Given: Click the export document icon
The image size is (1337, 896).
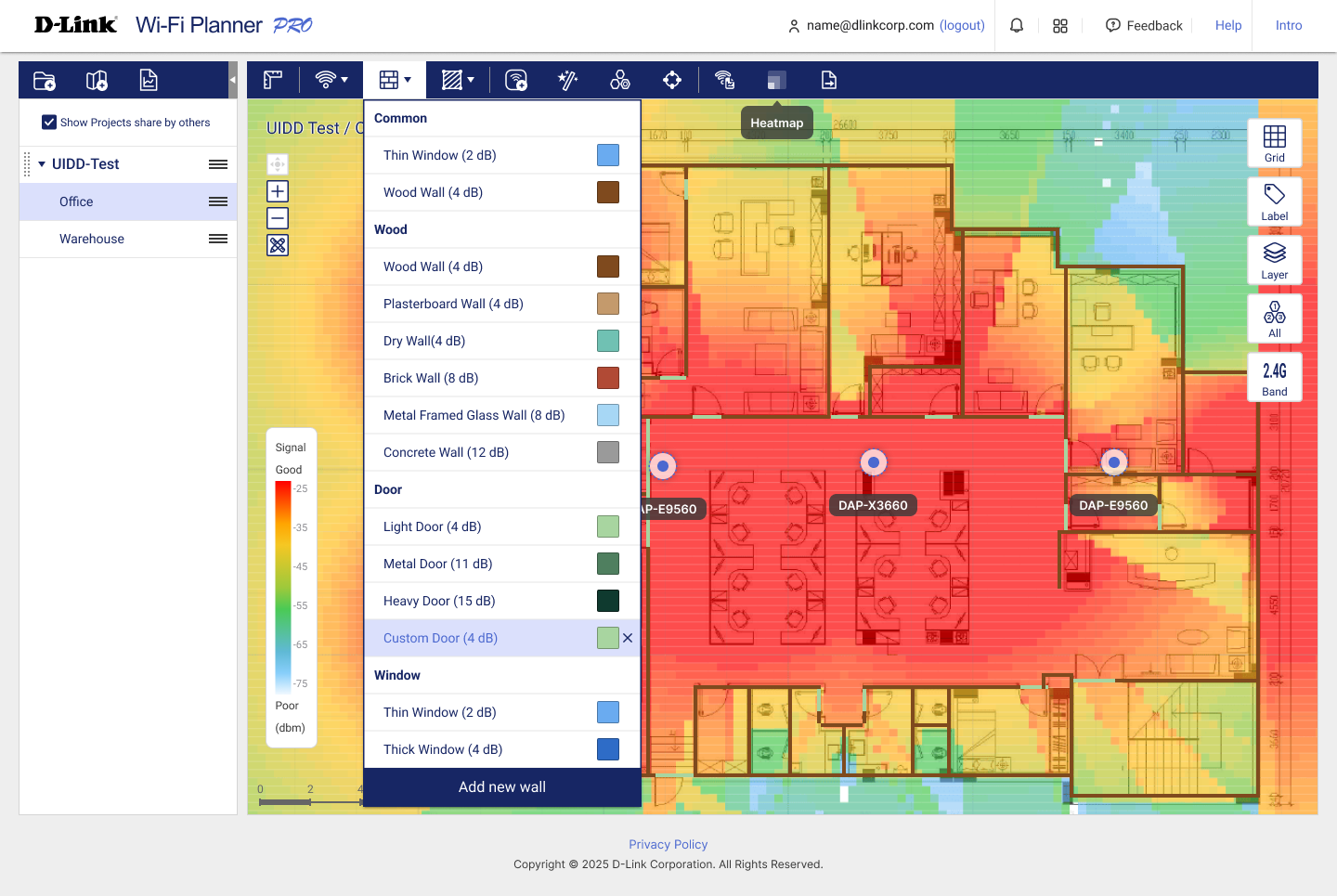Looking at the screenshot, I should pos(829,81).
